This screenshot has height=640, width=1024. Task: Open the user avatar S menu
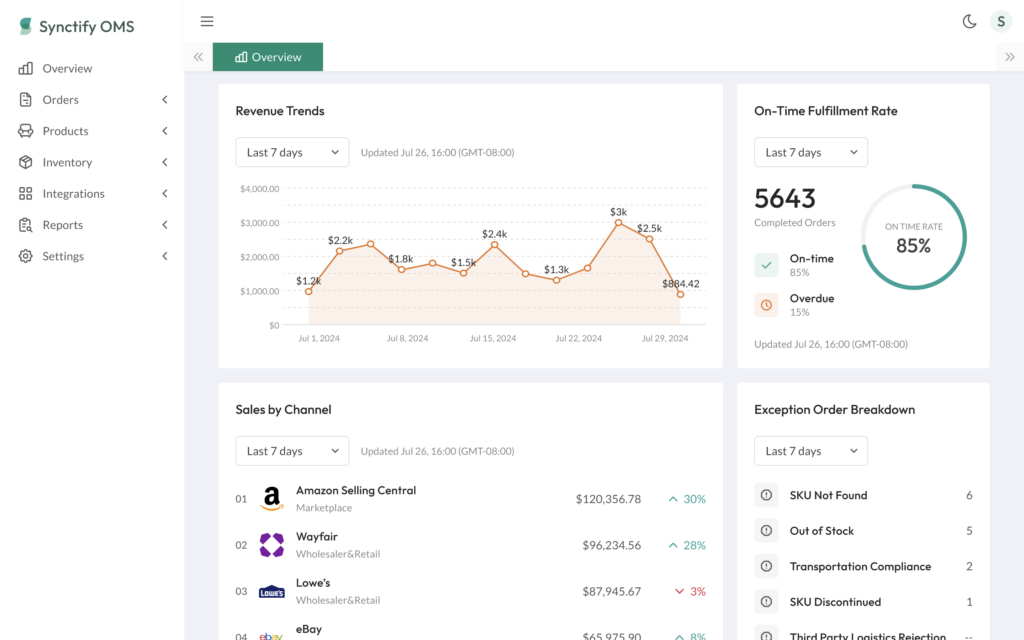[x=1000, y=22]
